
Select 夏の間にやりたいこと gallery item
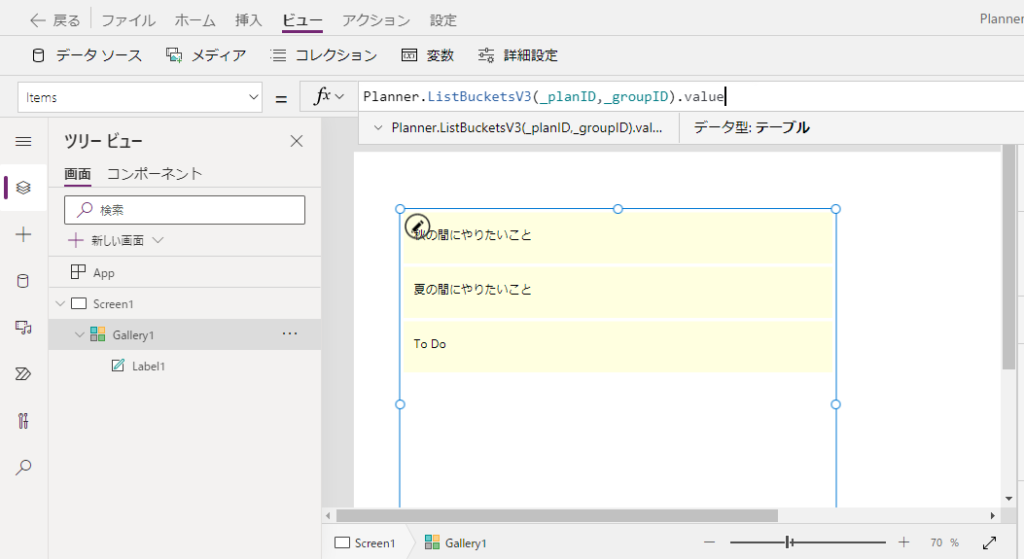pos(618,291)
